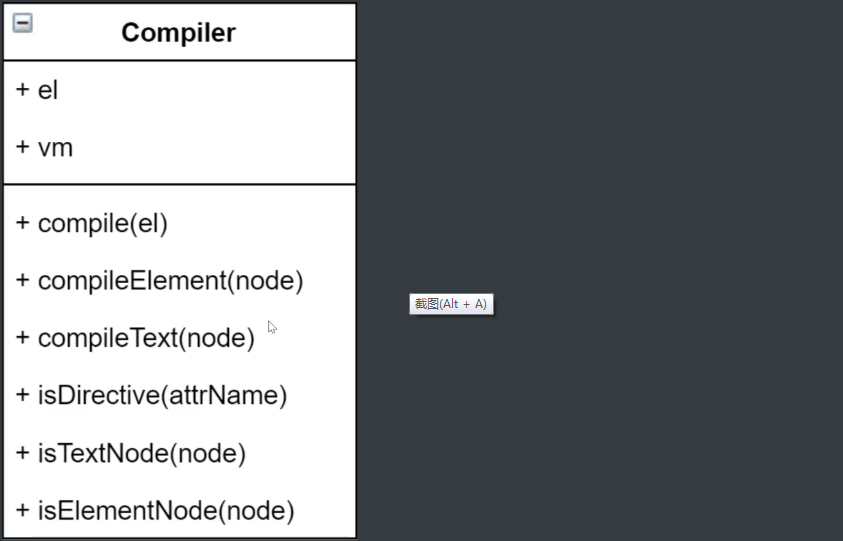Pick the compileText(node) method text

[x=146, y=338]
